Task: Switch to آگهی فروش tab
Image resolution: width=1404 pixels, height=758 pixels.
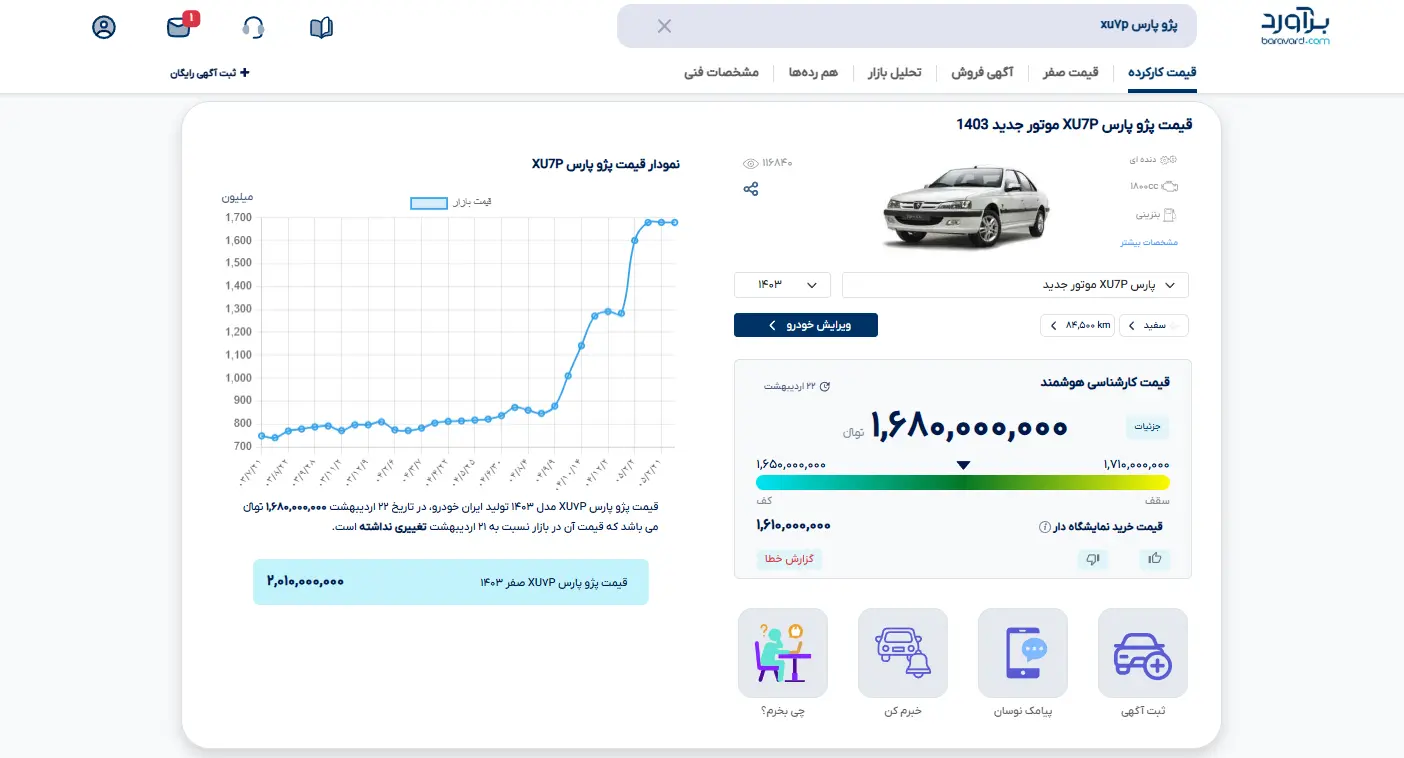Action: (x=982, y=73)
